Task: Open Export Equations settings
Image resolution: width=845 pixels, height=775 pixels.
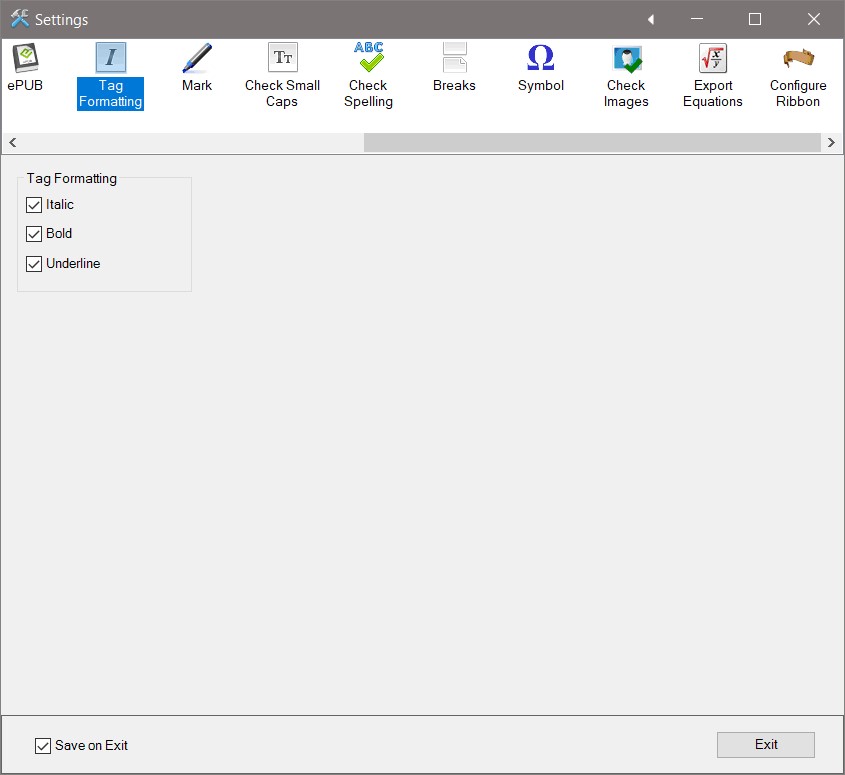Action: (x=712, y=76)
